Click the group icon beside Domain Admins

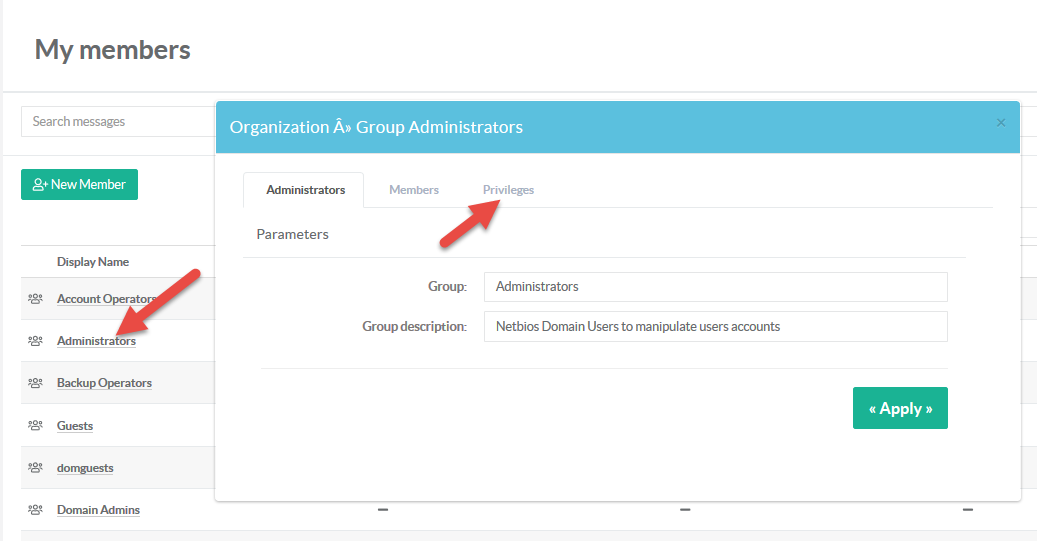point(35,509)
